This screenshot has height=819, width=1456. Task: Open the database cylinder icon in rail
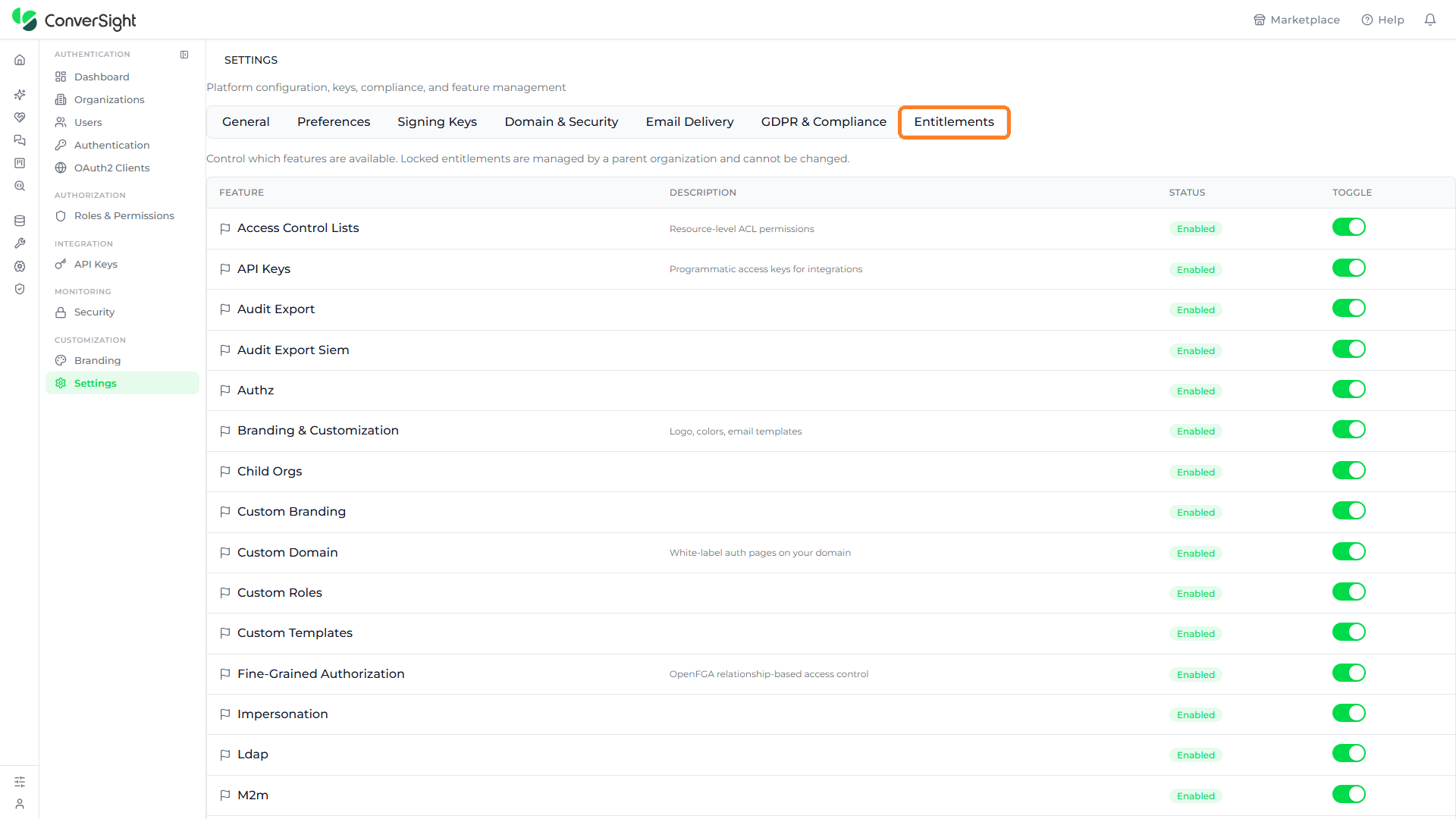[20, 221]
